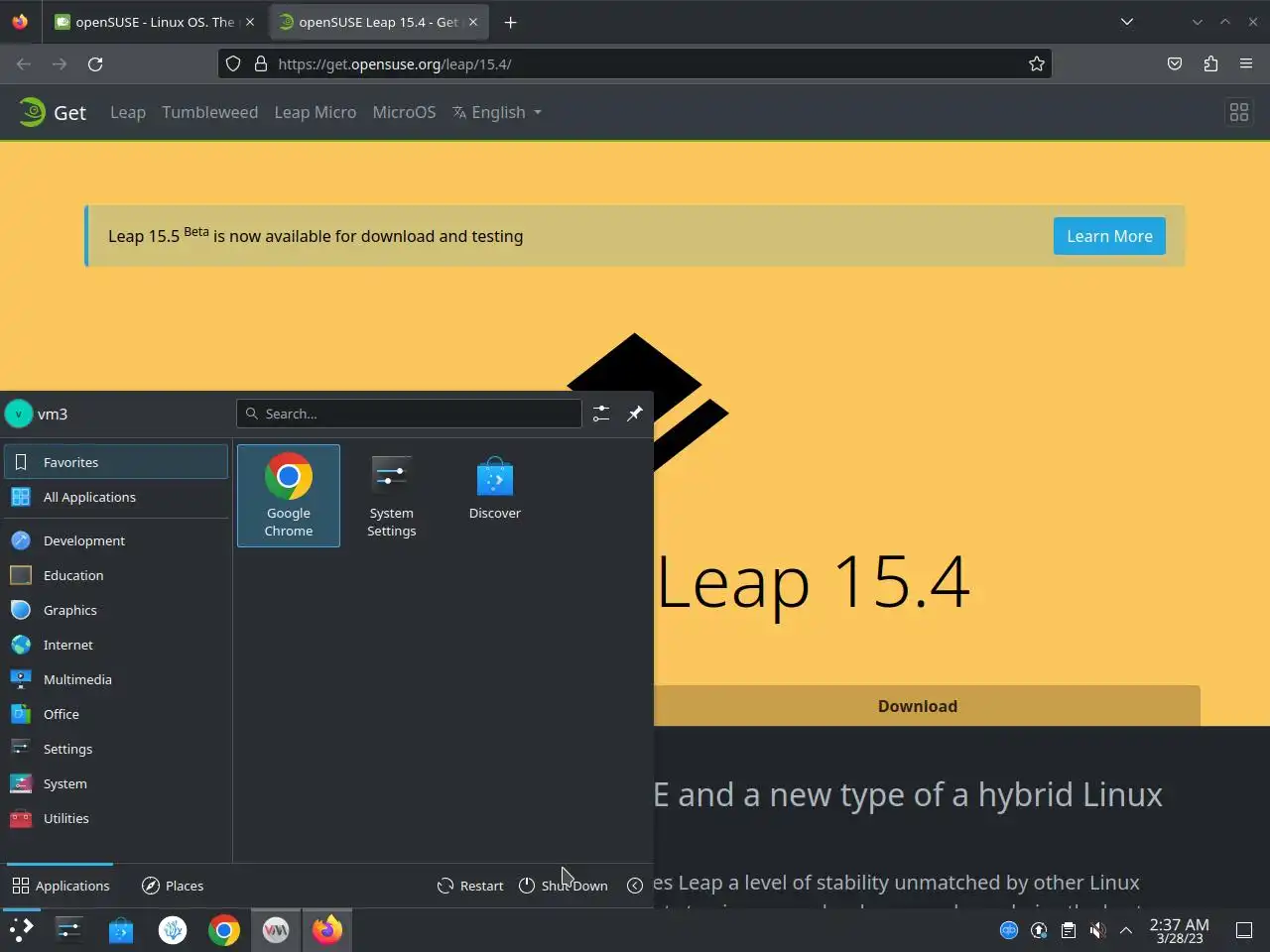1270x952 pixels.
Task: Open the VM app in taskbar
Action: 276,929
